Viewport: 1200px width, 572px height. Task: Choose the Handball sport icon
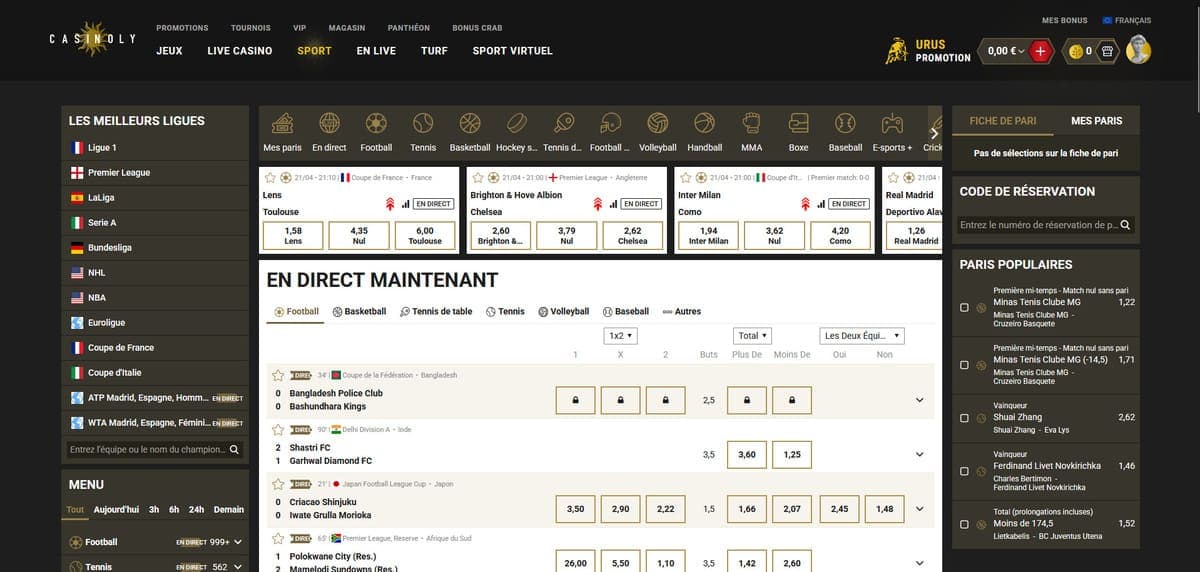click(704, 123)
